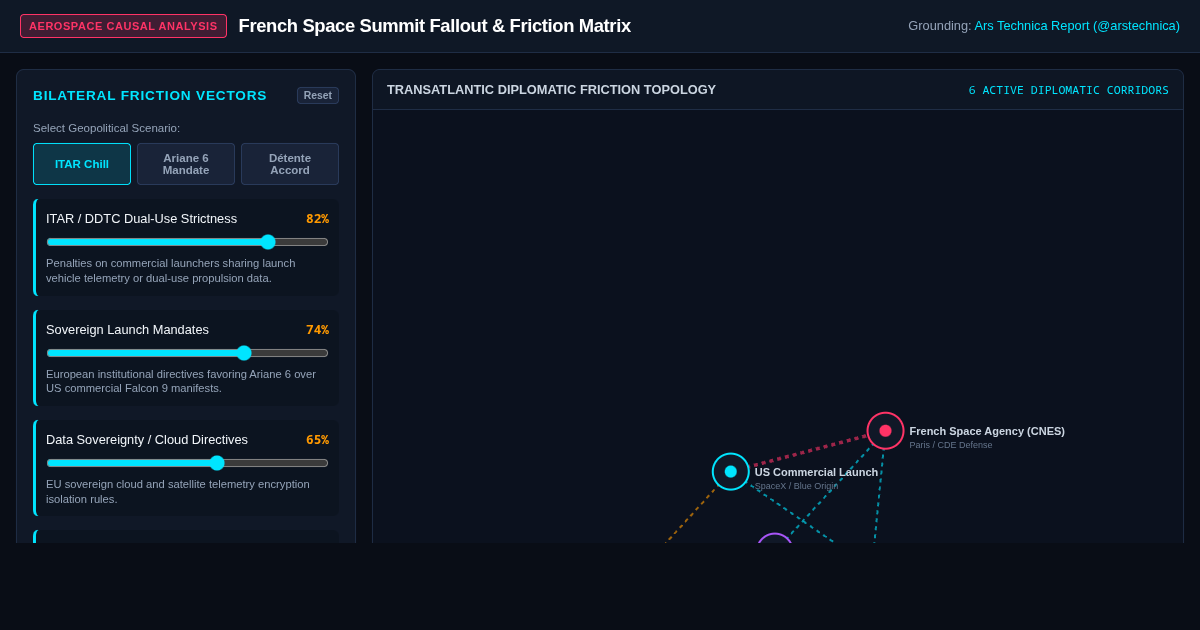The image size is (1200, 630).
Task: Select the ITAR Chill scenario
Action: click(x=82, y=164)
